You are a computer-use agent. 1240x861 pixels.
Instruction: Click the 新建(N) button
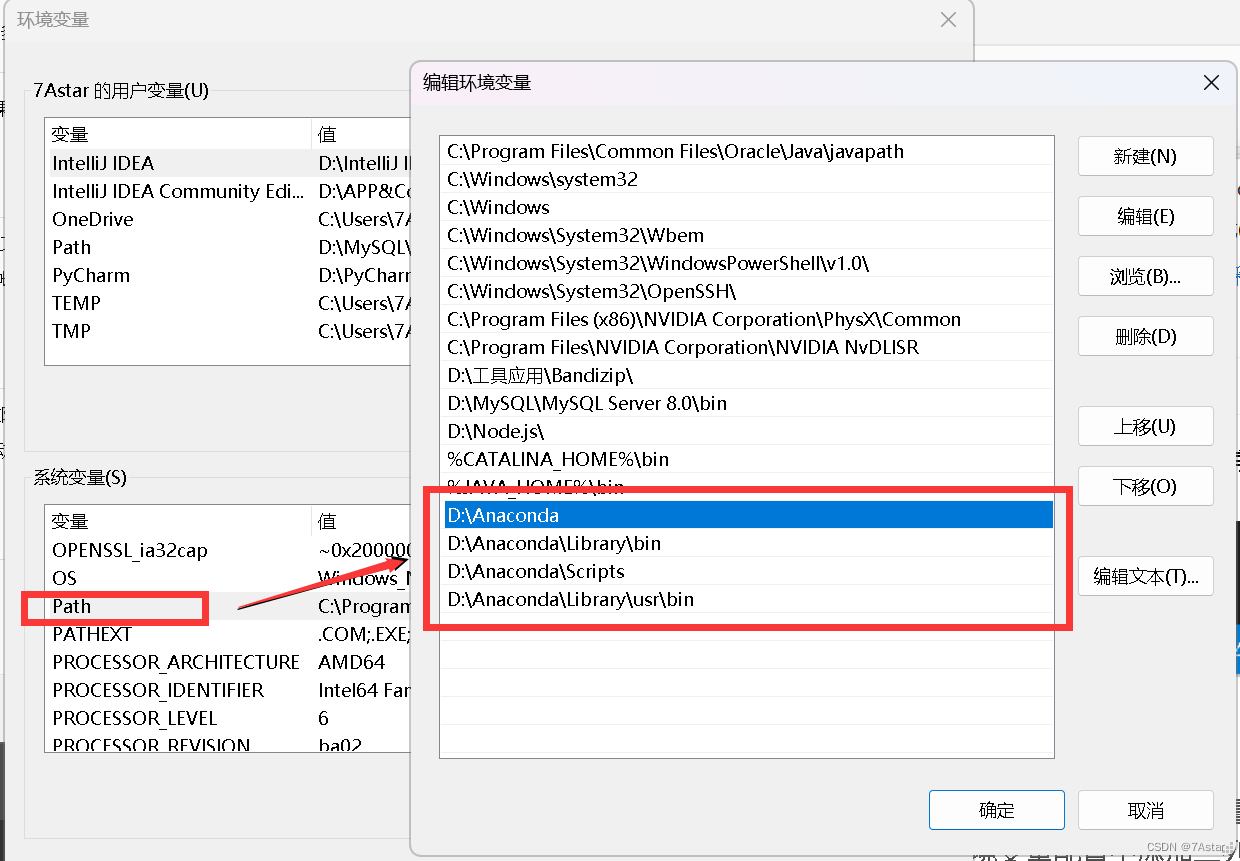point(1145,156)
